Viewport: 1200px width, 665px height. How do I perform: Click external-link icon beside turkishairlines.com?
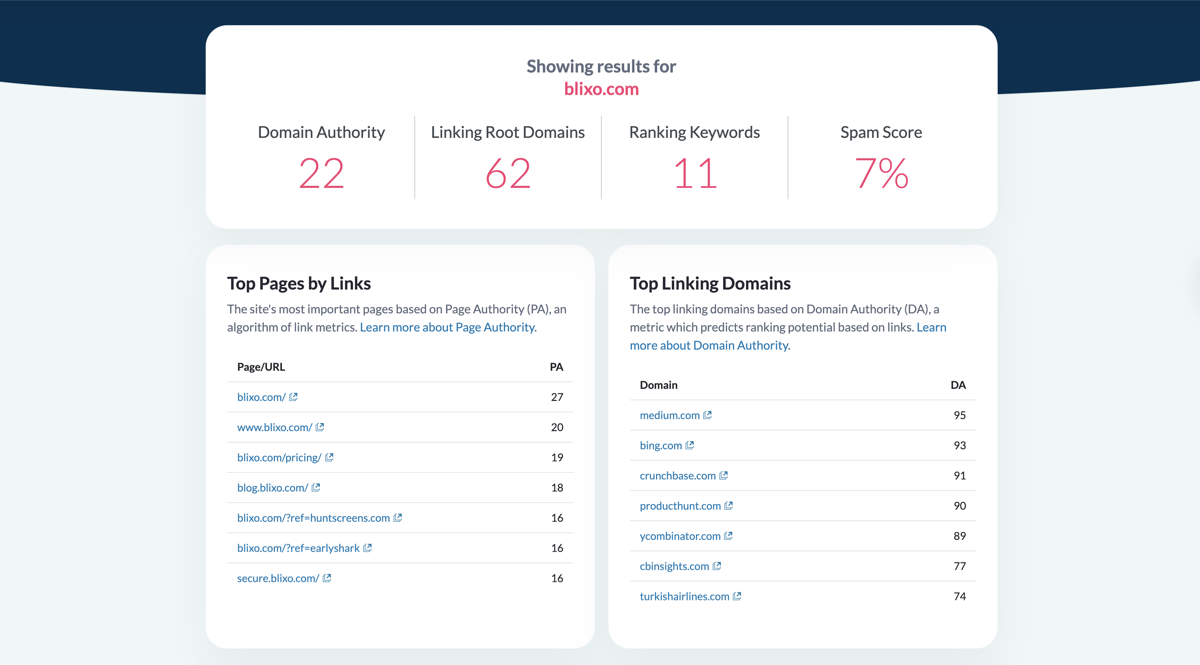point(738,596)
